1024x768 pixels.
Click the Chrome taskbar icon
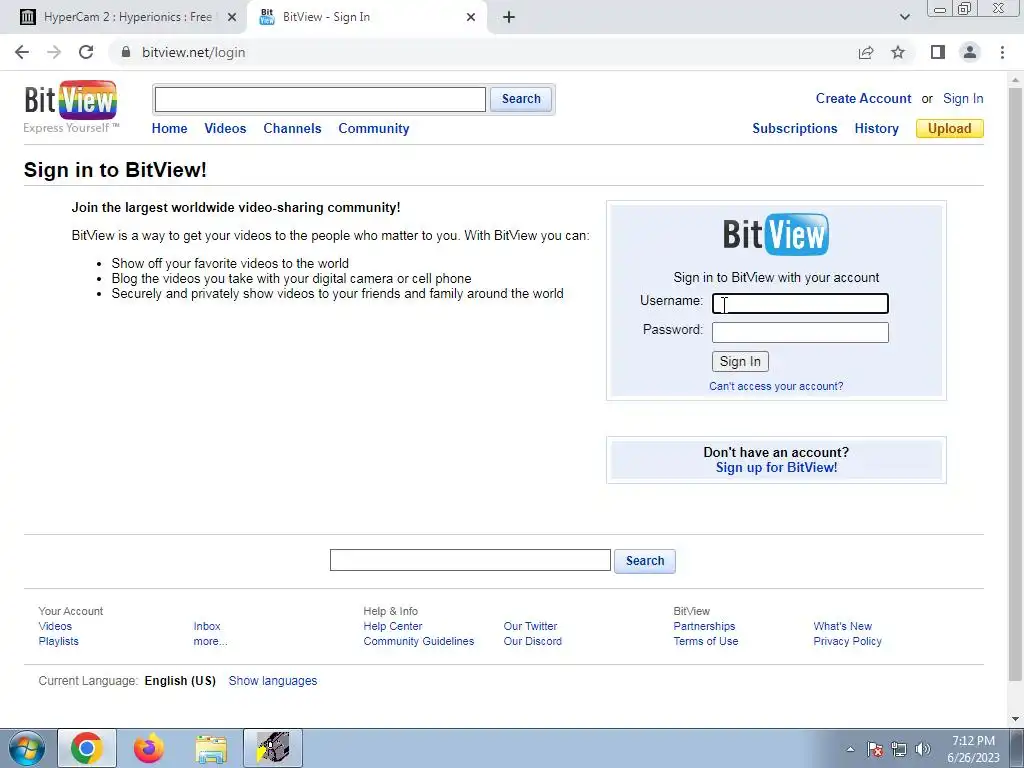87,748
